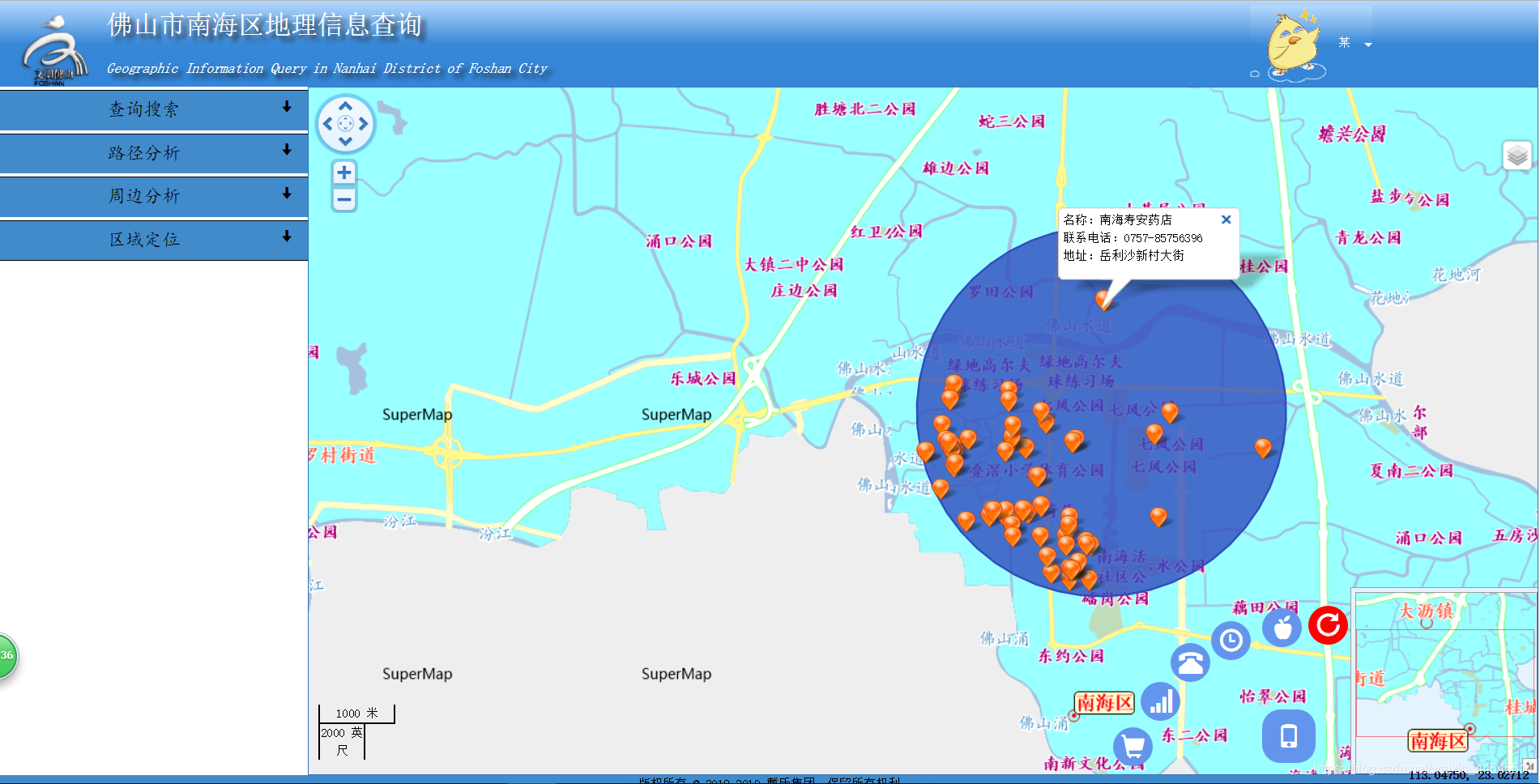The height and width of the screenshot is (784, 1540).
Task: Click the 大镇二中公园 map label
Action: click(x=794, y=265)
